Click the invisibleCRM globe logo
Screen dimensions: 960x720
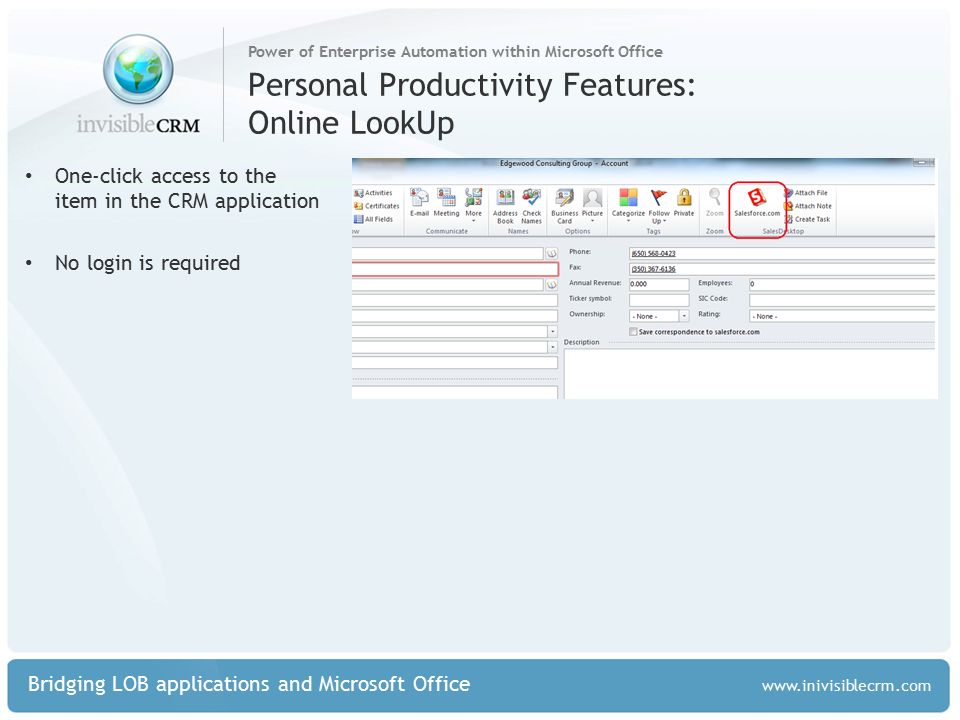click(x=138, y=69)
